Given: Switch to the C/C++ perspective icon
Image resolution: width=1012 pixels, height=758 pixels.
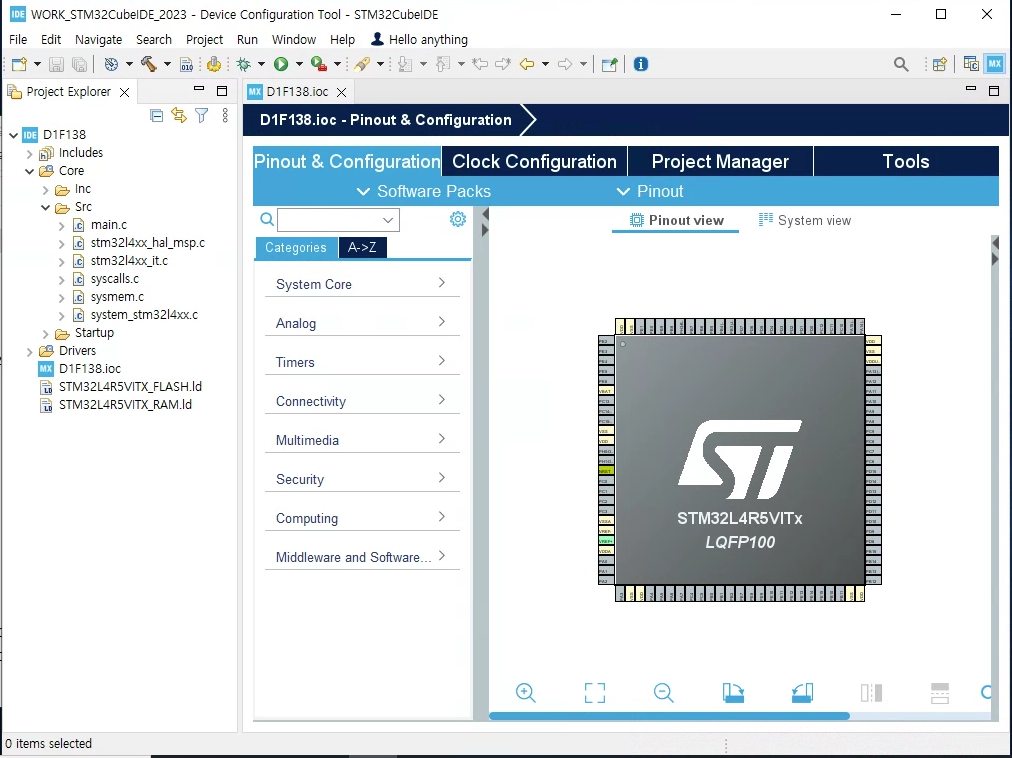Looking at the screenshot, I should pos(971,63).
